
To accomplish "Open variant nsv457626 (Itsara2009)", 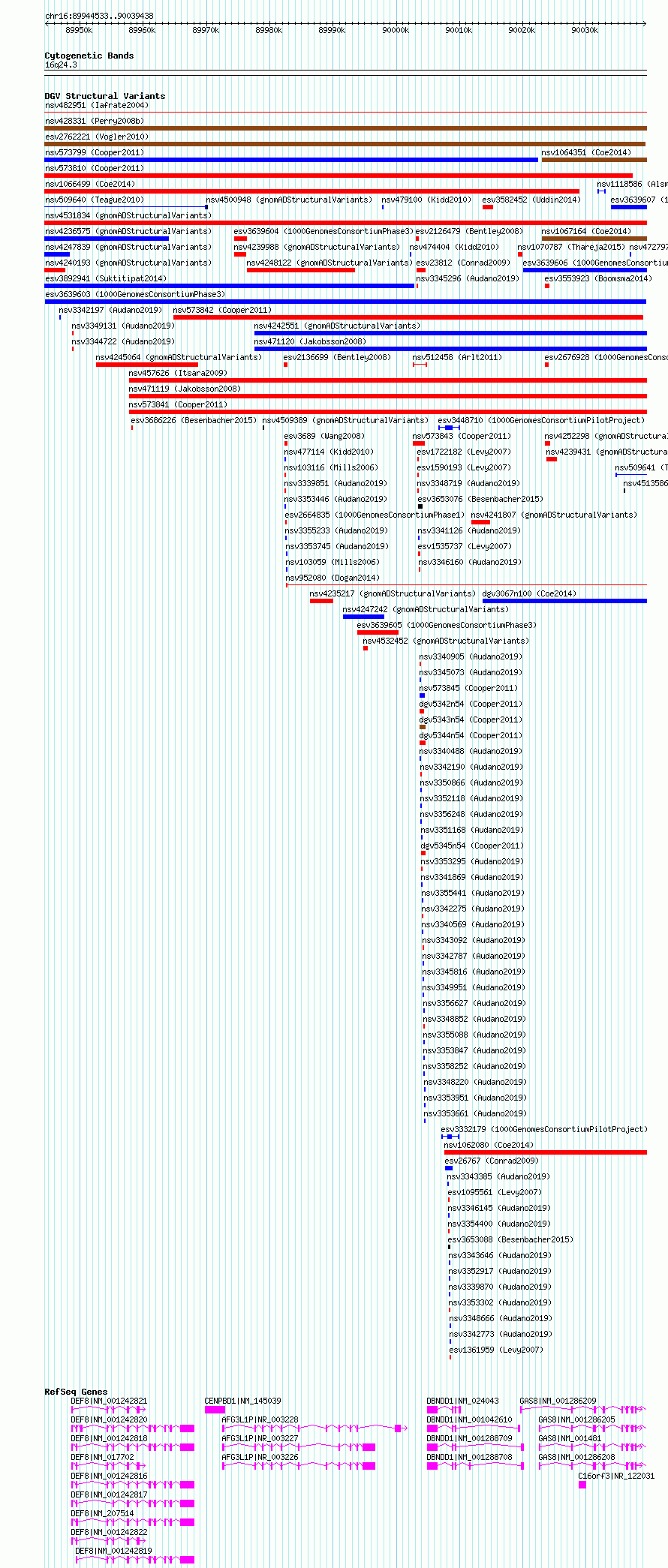I will 178,373.
